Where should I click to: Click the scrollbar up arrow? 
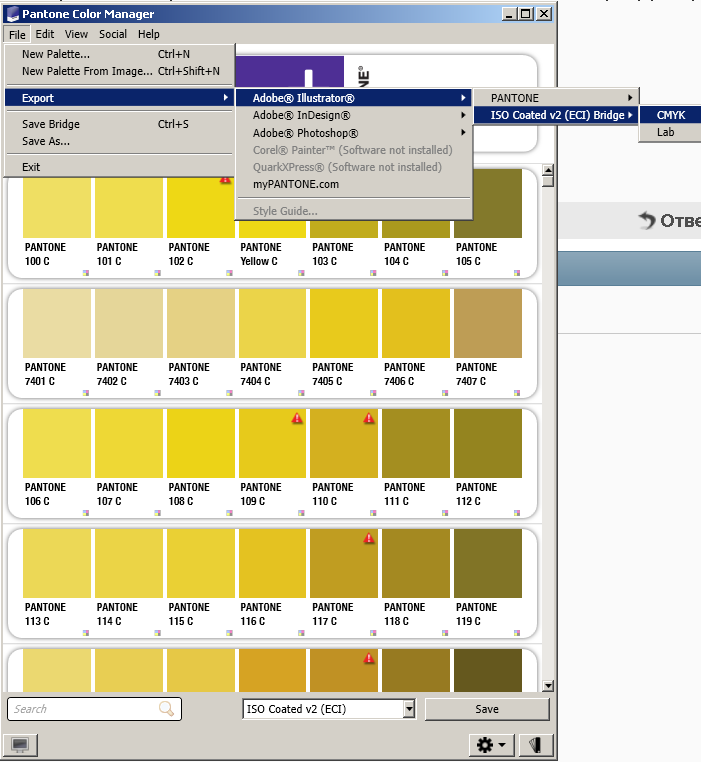point(548,170)
